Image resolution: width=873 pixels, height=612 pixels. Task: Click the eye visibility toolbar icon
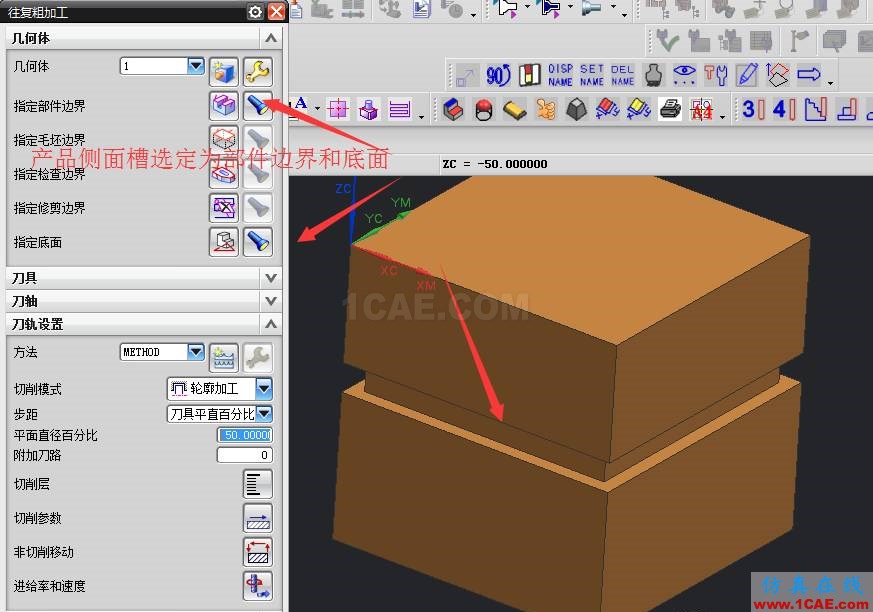tap(684, 75)
